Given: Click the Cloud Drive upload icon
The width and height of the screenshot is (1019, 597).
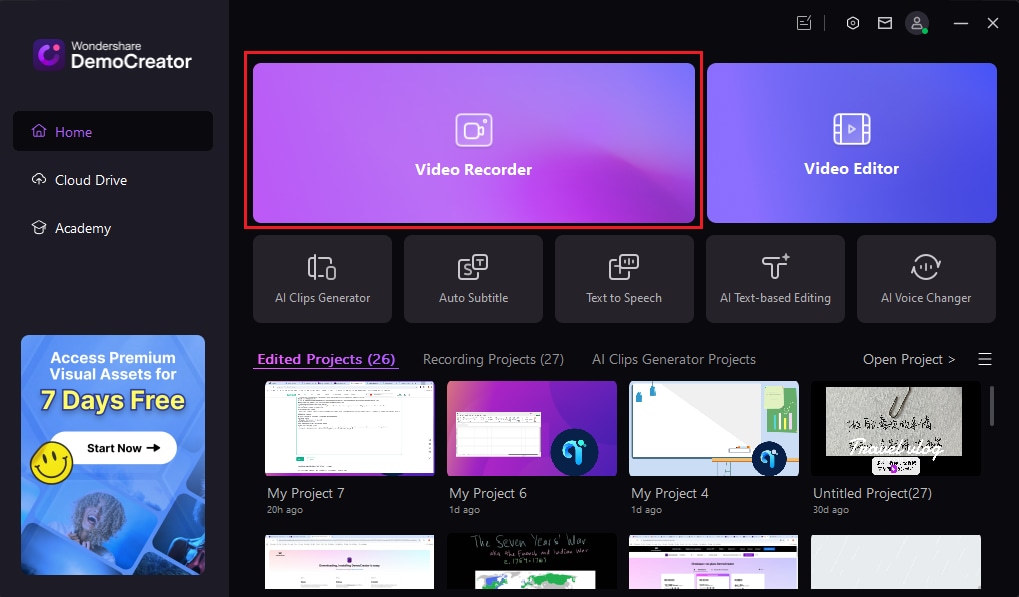Looking at the screenshot, I should (39, 179).
